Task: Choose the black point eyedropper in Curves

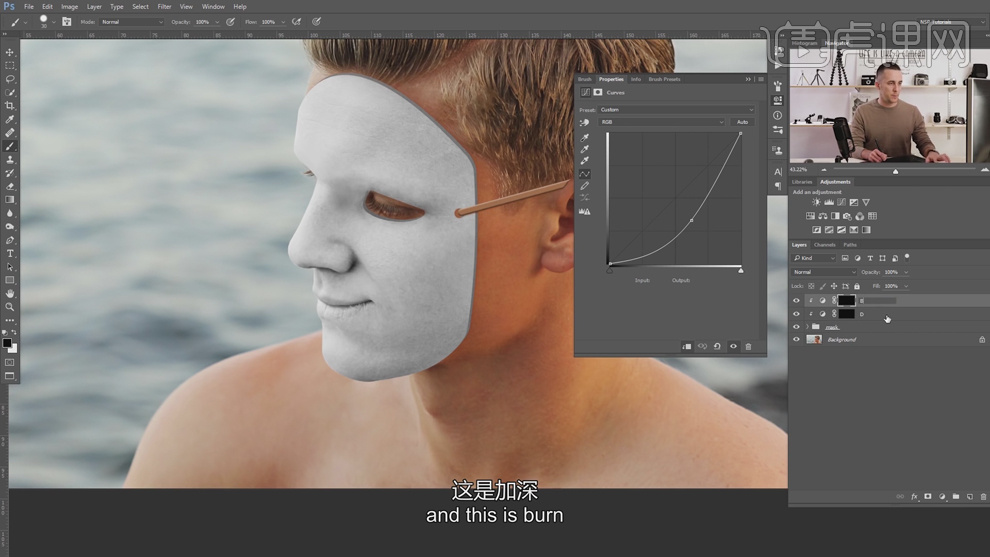Action: [x=585, y=137]
